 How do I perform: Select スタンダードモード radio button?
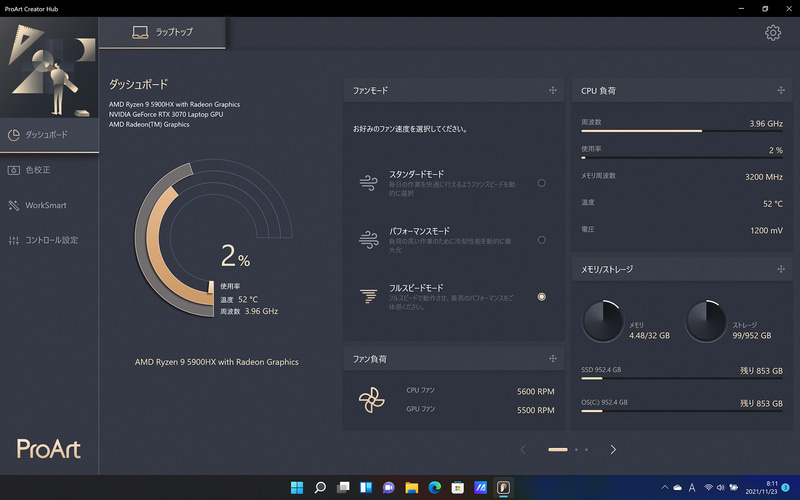coord(541,183)
